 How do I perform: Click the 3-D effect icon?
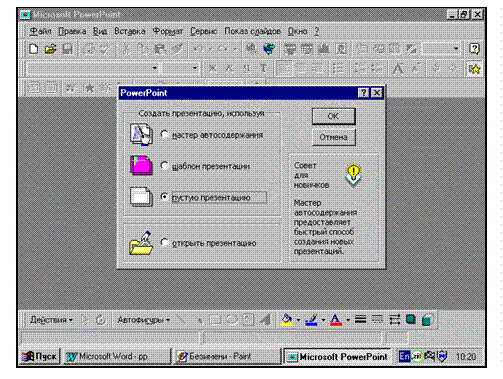point(428,320)
